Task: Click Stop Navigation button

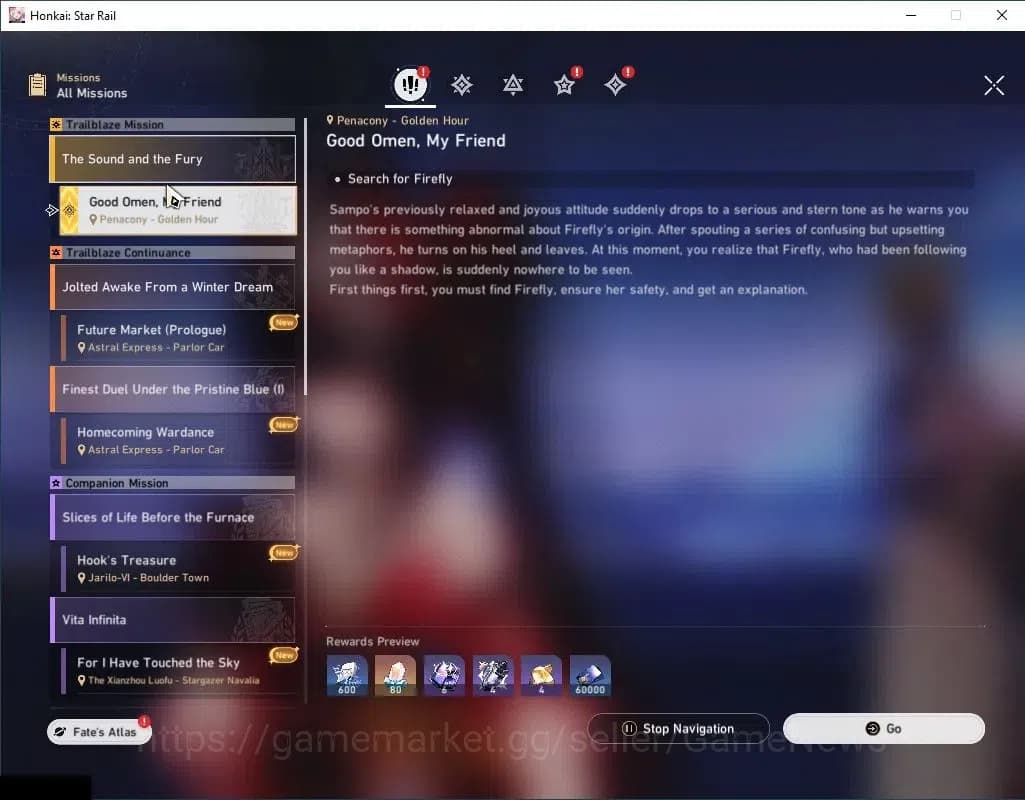Action: (679, 729)
